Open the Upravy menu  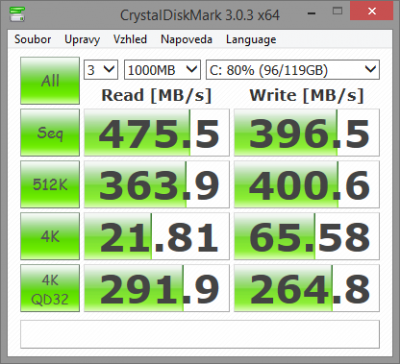coord(82,39)
